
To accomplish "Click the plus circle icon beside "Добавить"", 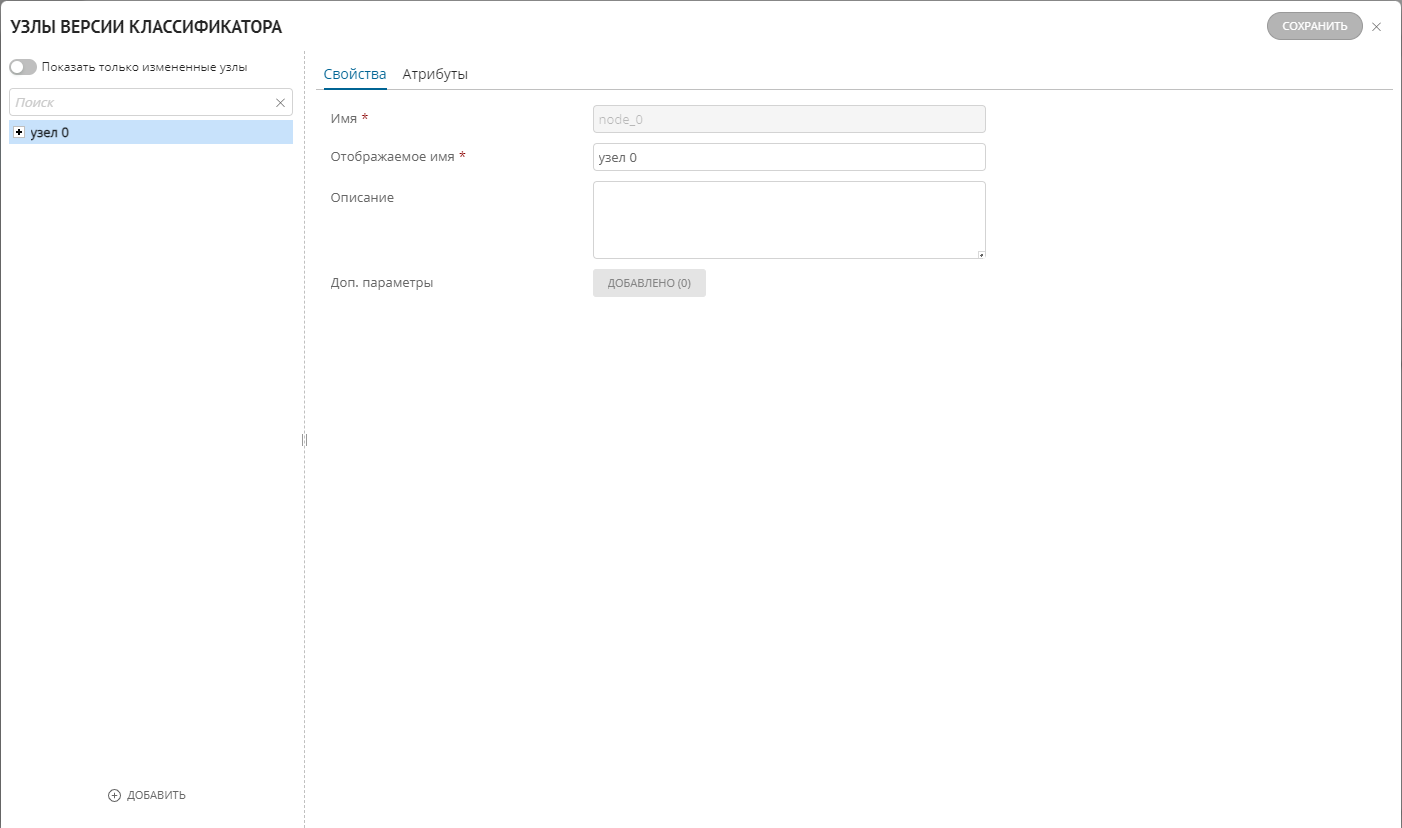I will tap(114, 795).
